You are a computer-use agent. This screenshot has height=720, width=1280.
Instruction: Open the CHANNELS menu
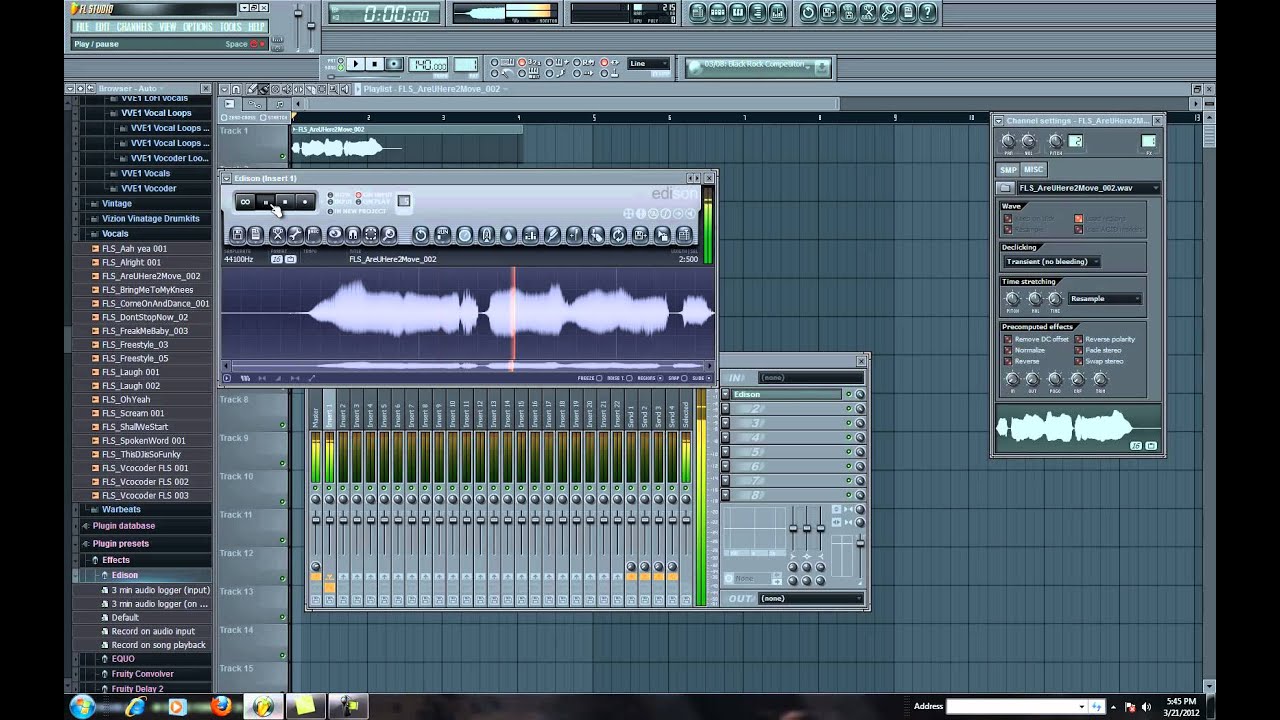[134, 27]
